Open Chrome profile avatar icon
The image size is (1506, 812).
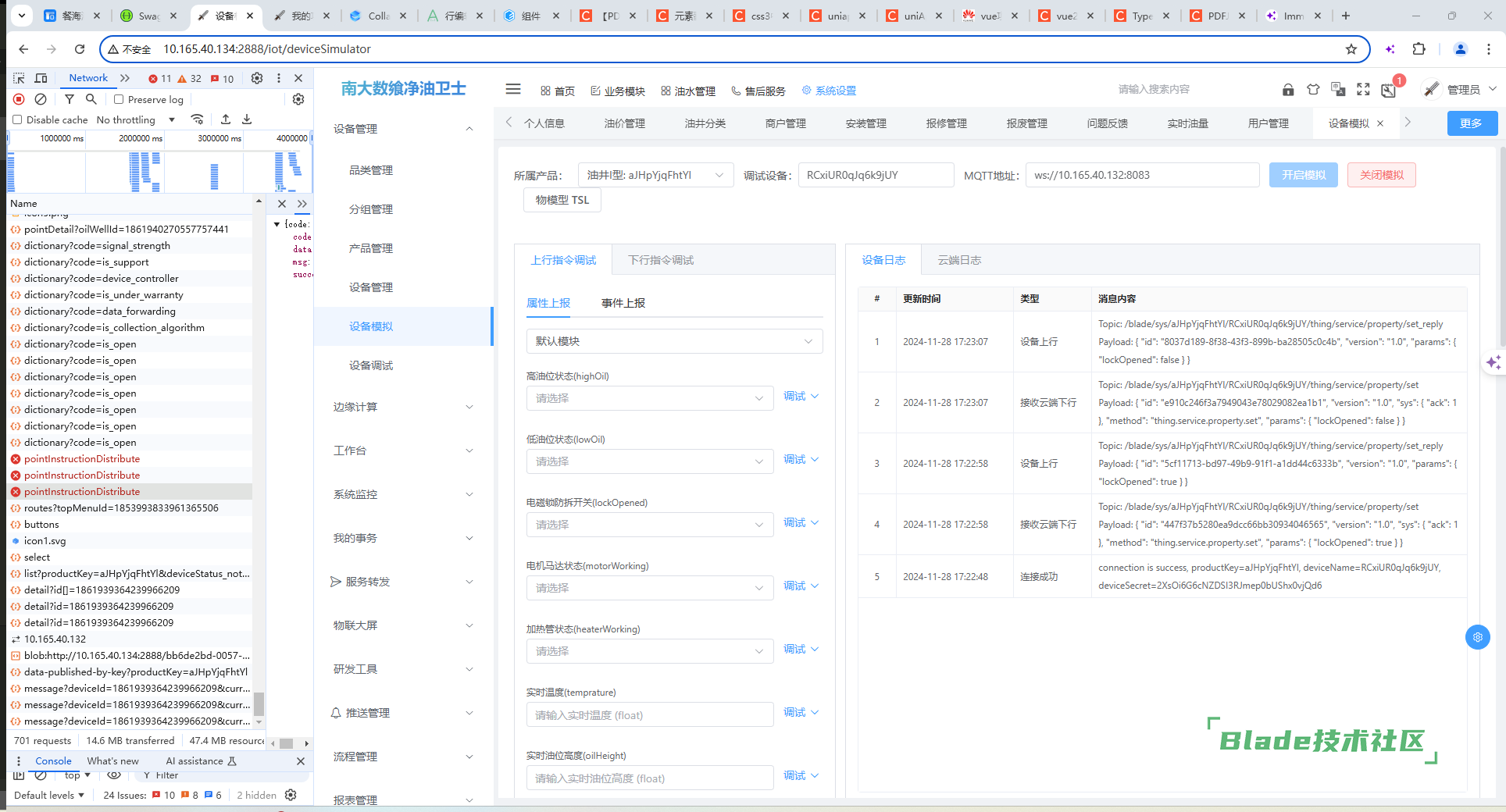click(1460, 49)
